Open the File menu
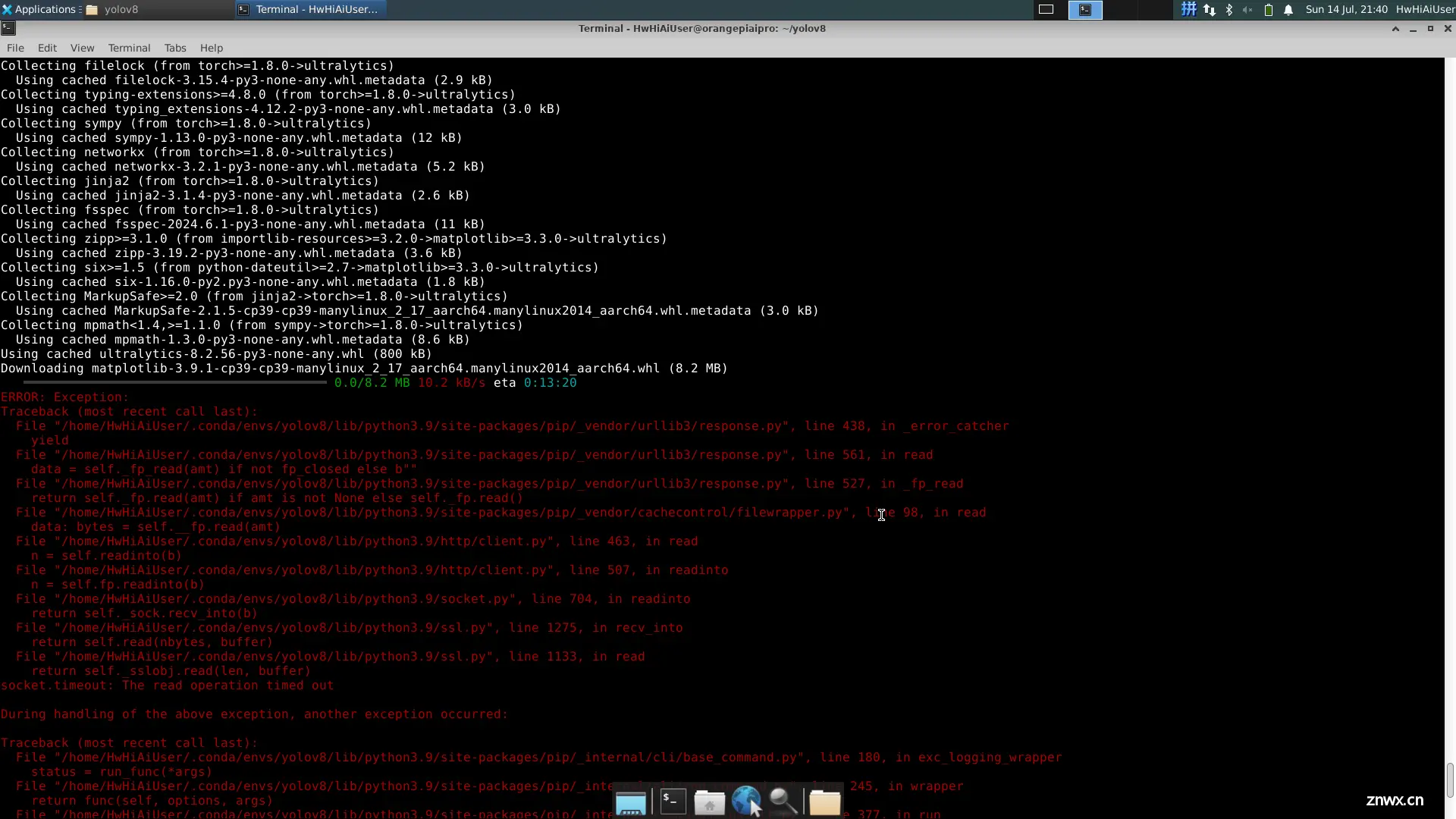The height and width of the screenshot is (819, 1456). pyautogui.click(x=15, y=48)
